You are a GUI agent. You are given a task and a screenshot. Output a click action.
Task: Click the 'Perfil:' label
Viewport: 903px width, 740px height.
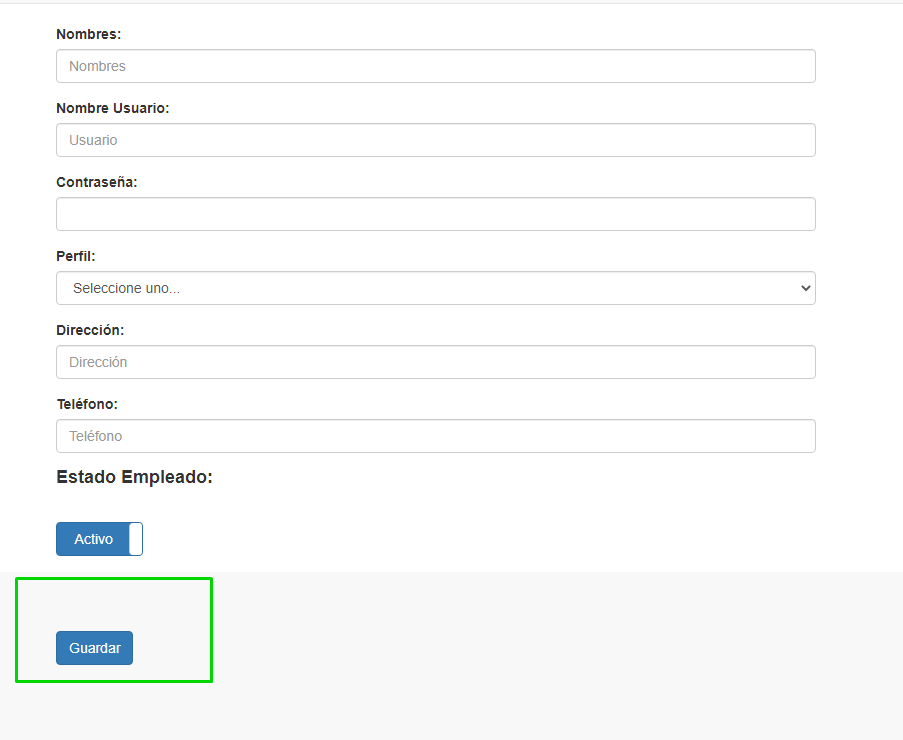tap(76, 256)
